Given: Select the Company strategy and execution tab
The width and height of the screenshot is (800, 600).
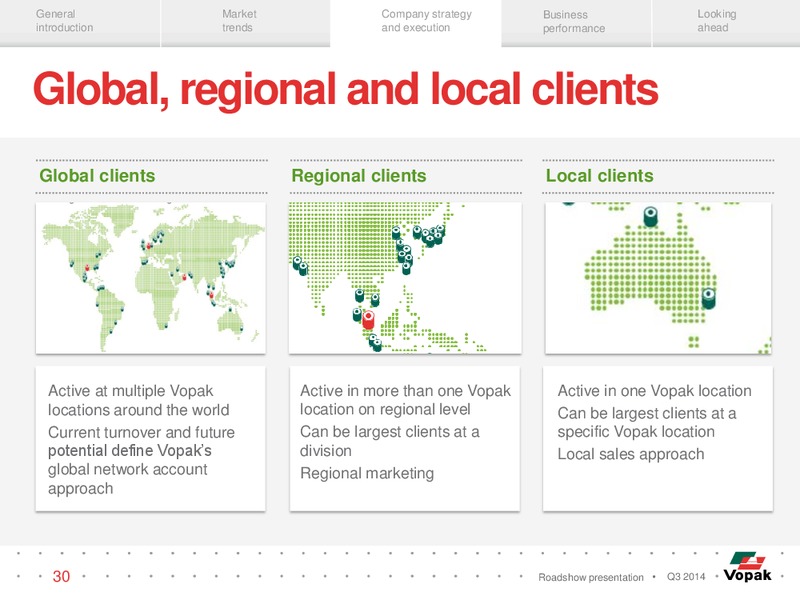Looking at the screenshot, I should coord(416,22).
